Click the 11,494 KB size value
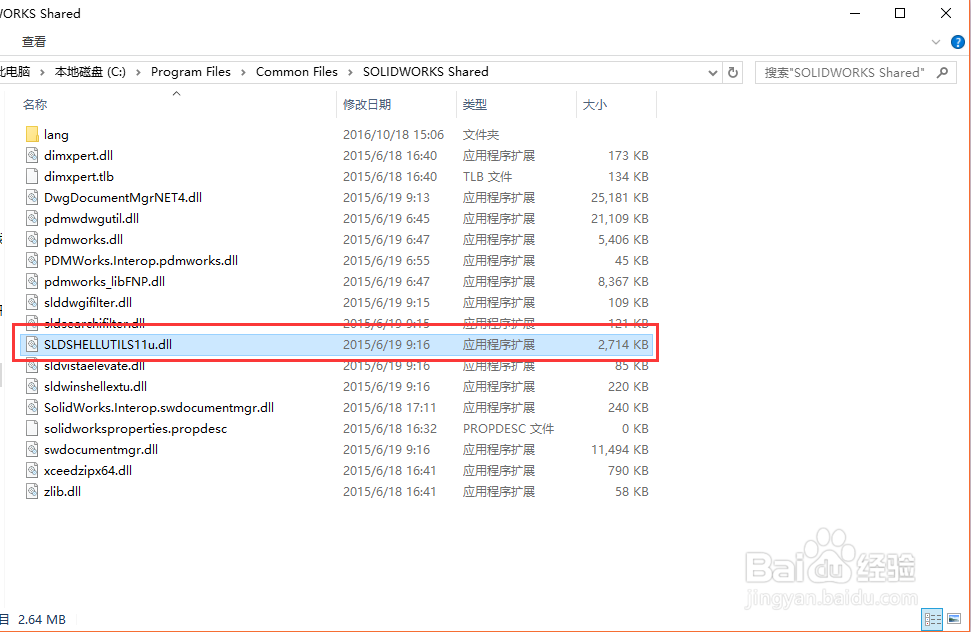The image size is (971, 632). tap(620, 449)
